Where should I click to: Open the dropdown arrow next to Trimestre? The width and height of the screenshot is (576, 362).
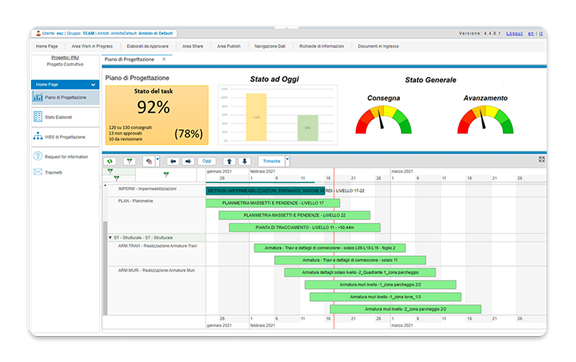(x=287, y=160)
